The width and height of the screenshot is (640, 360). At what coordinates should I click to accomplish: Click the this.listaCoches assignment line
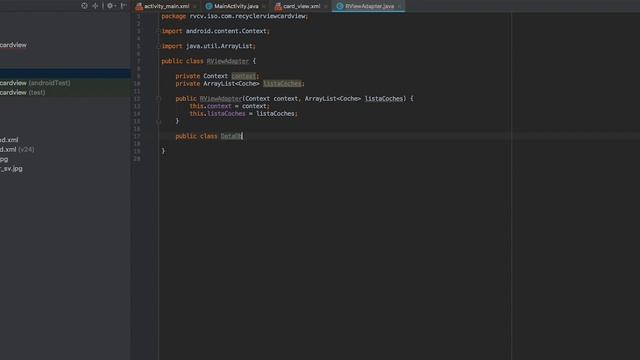point(243,113)
